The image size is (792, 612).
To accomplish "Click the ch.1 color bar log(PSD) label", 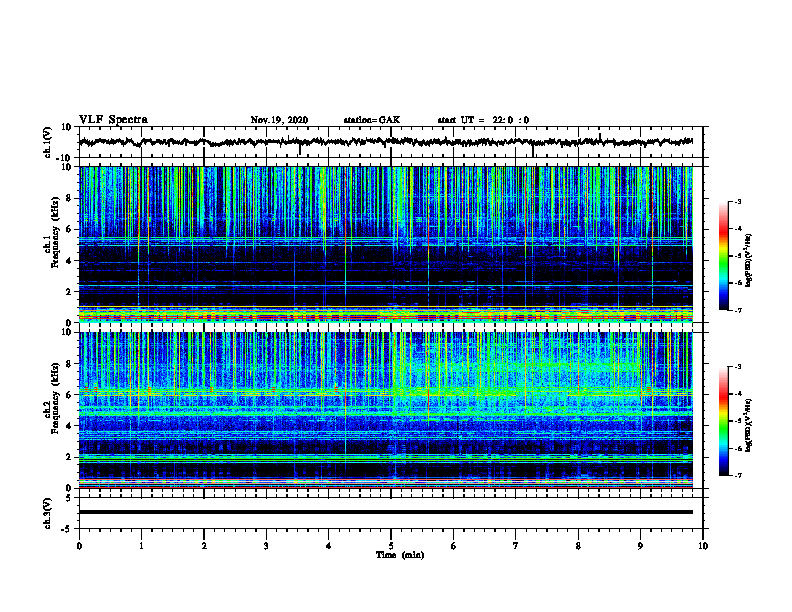I will pos(749,260).
